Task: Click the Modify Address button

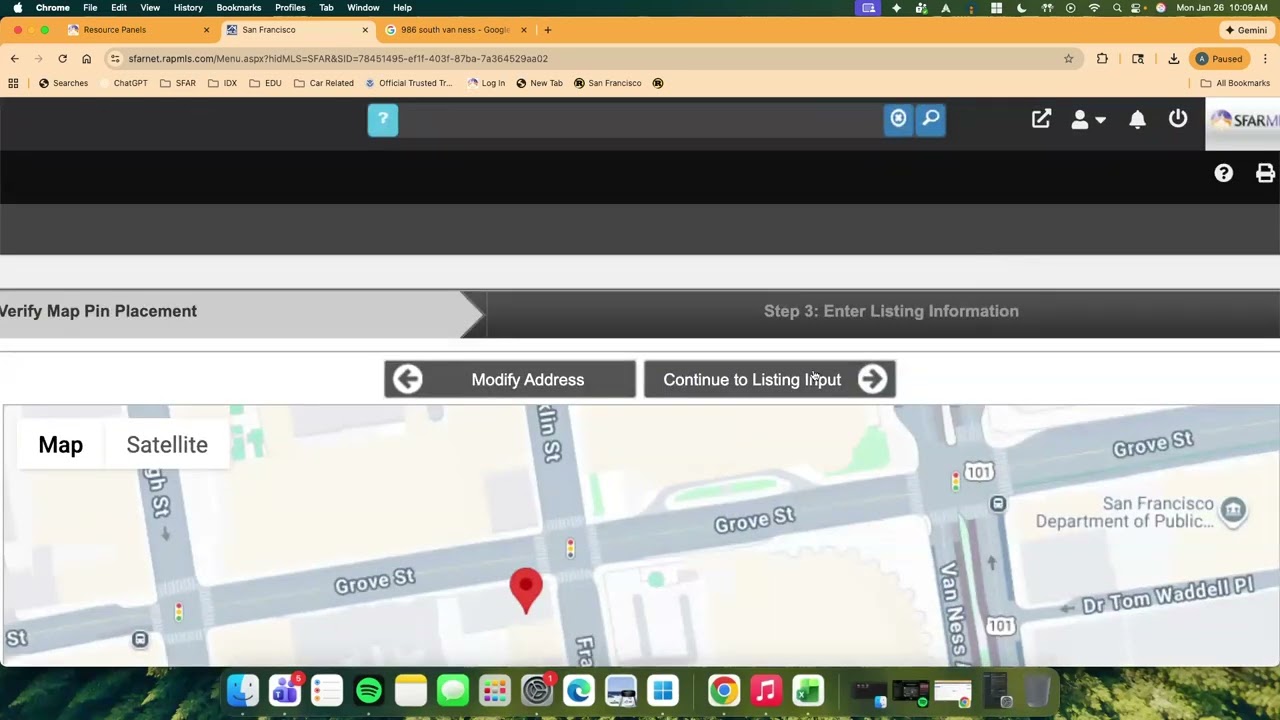Action: pos(510,379)
